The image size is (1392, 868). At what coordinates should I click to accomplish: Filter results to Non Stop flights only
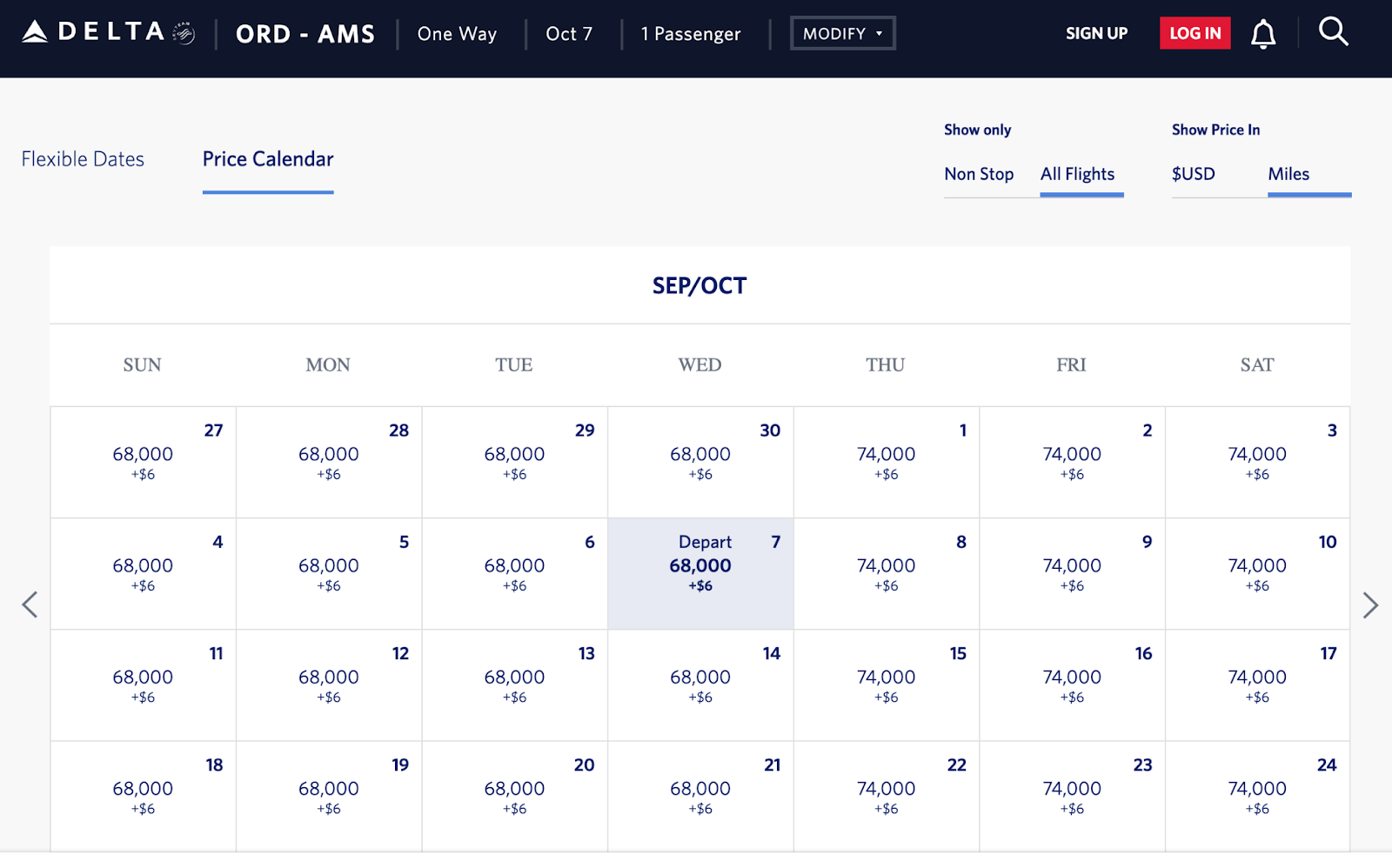pos(979,174)
